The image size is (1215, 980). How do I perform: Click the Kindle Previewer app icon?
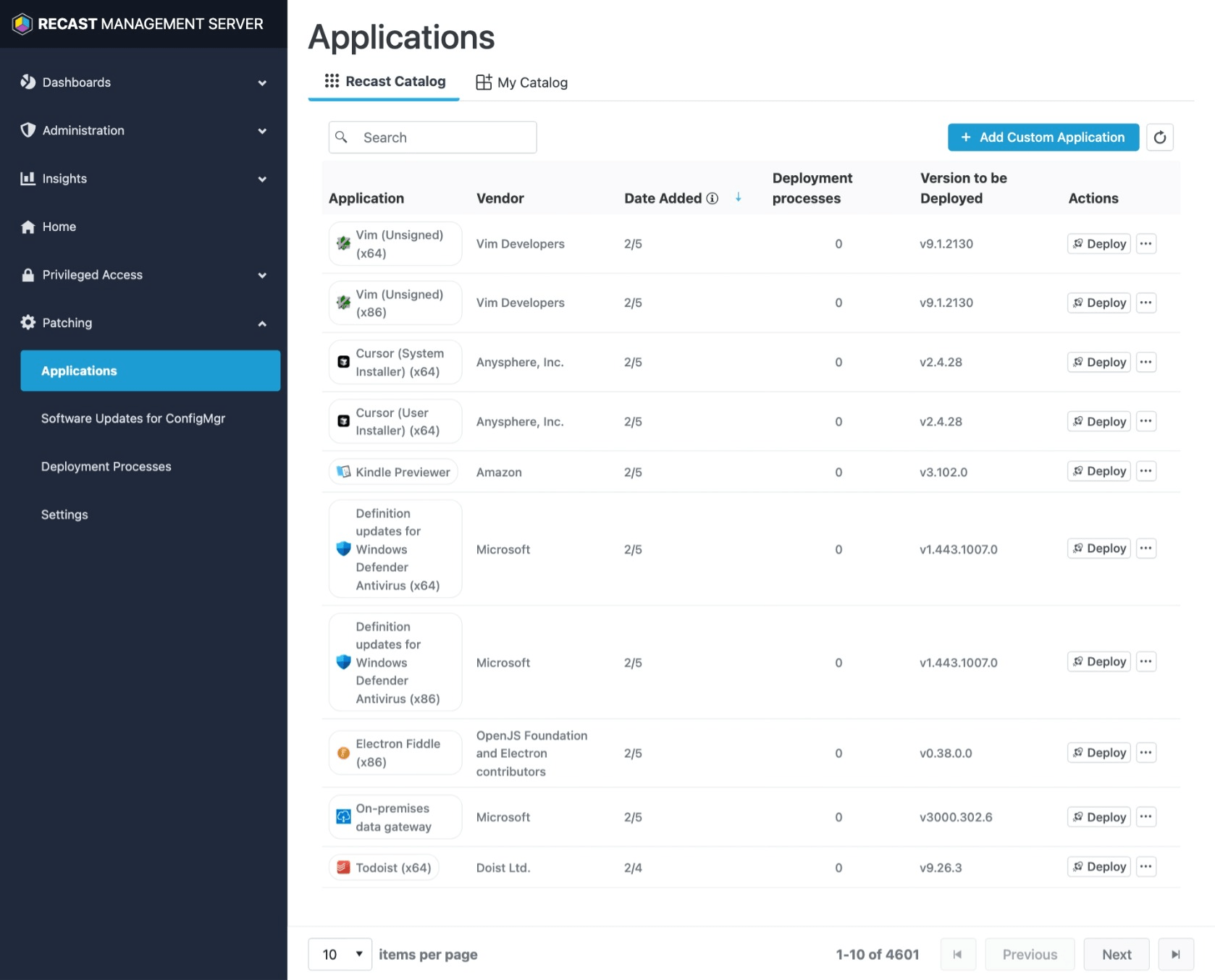343,472
